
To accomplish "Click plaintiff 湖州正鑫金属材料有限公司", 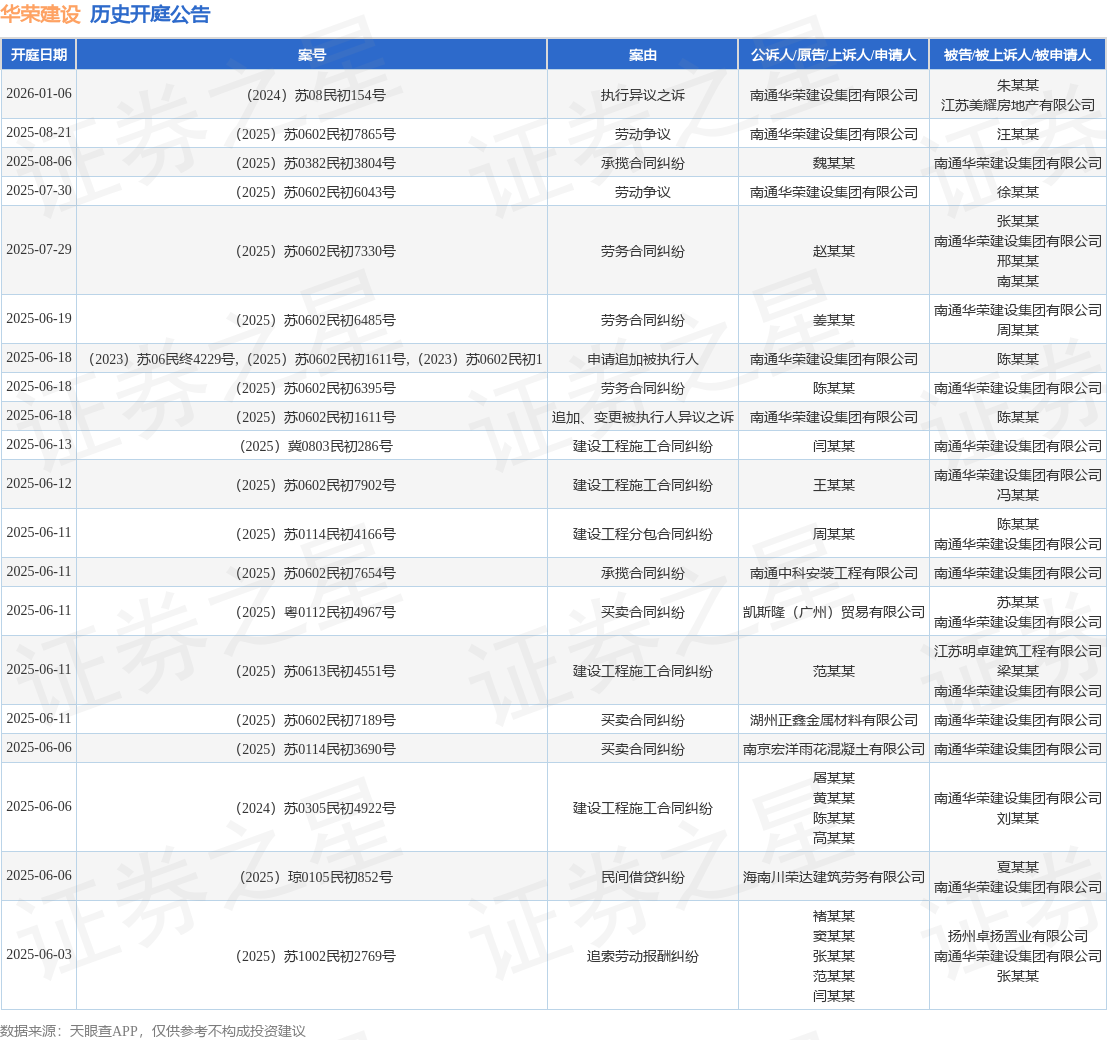I will click(833, 720).
